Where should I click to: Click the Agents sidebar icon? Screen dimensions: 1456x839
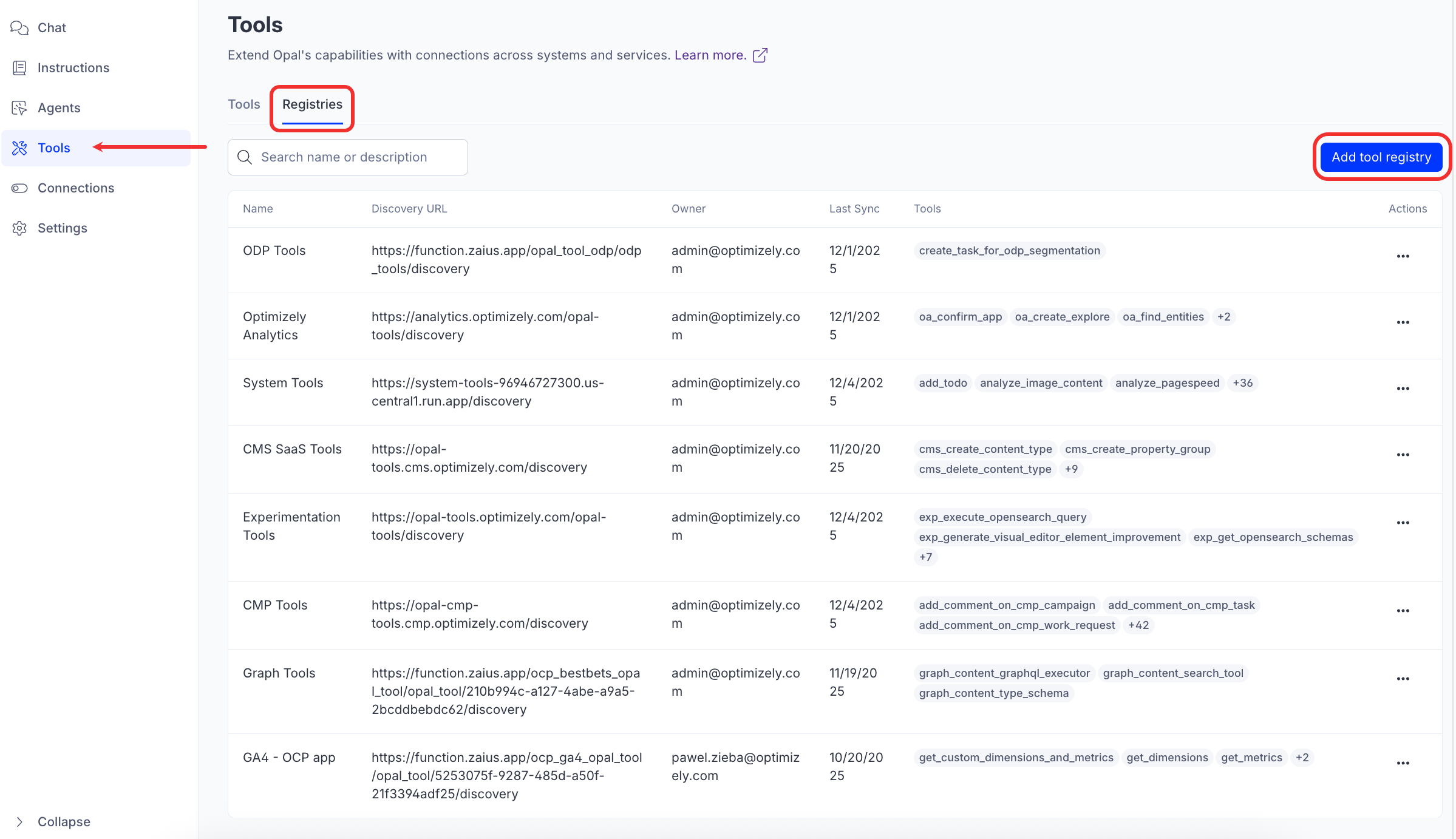[x=19, y=108]
